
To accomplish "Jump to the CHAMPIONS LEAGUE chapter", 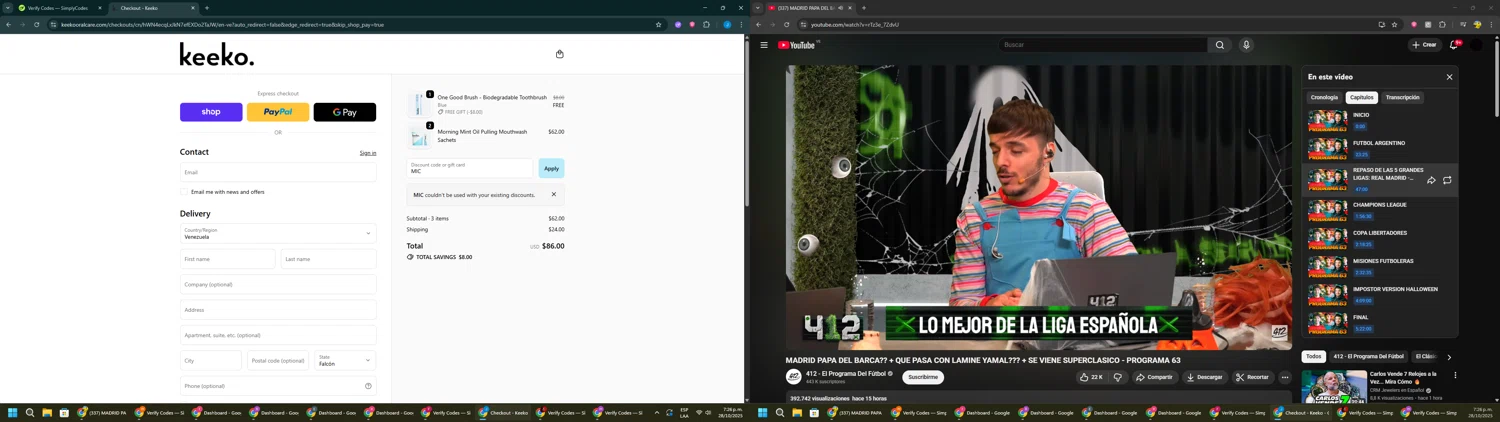I will (1381, 210).
